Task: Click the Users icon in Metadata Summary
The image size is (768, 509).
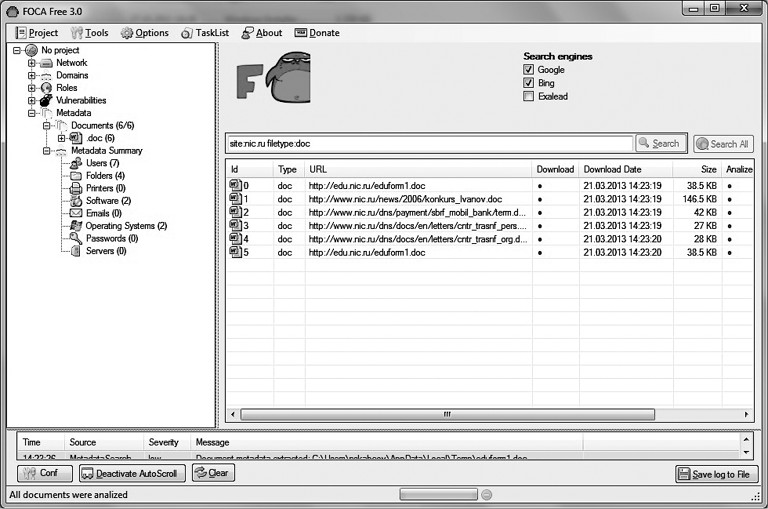Action: click(77, 163)
